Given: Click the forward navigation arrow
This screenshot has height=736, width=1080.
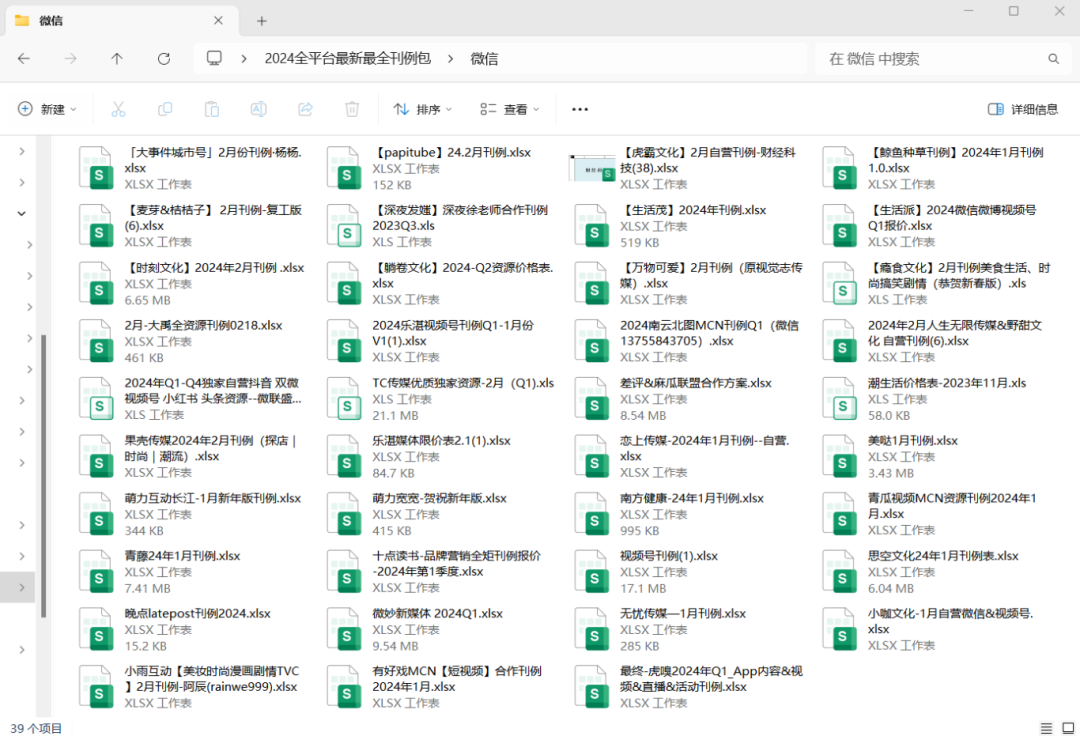Looking at the screenshot, I should [x=70, y=59].
